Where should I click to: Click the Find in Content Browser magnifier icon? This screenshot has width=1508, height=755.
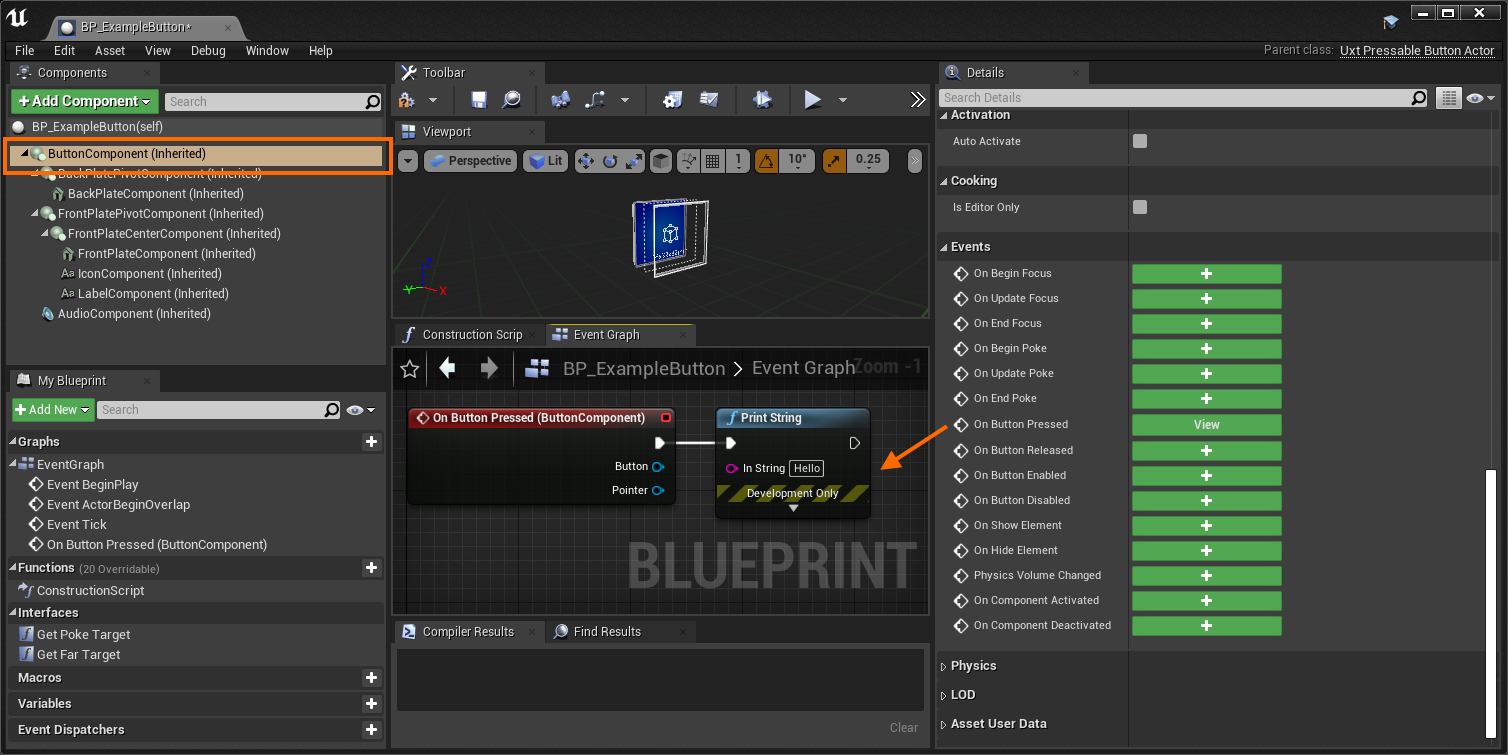coord(511,100)
